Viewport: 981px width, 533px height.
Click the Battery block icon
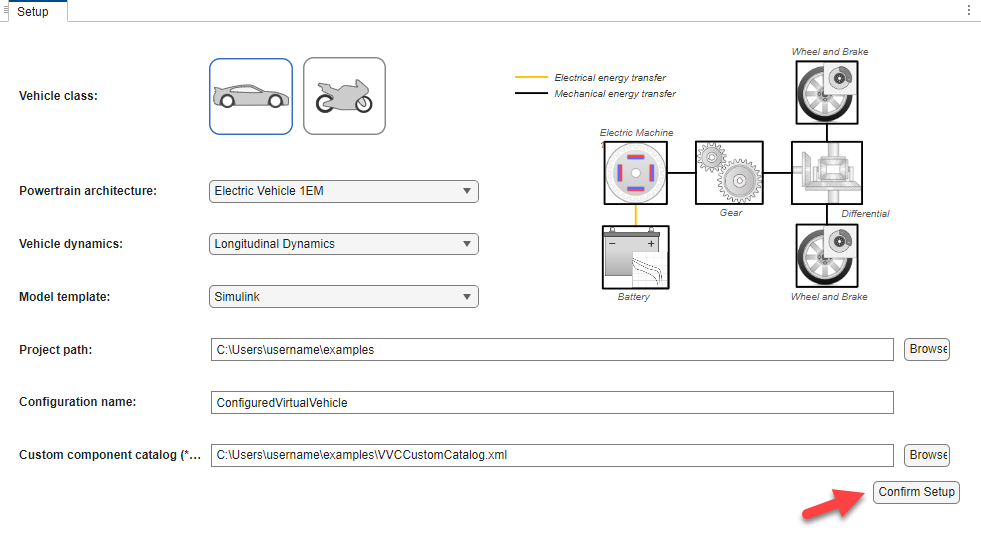click(x=635, y=257)
